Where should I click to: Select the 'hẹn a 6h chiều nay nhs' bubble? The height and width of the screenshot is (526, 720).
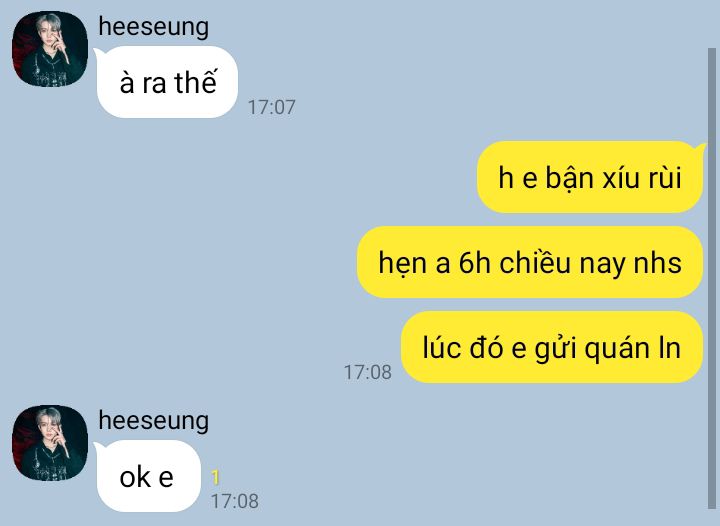point(530,262)
